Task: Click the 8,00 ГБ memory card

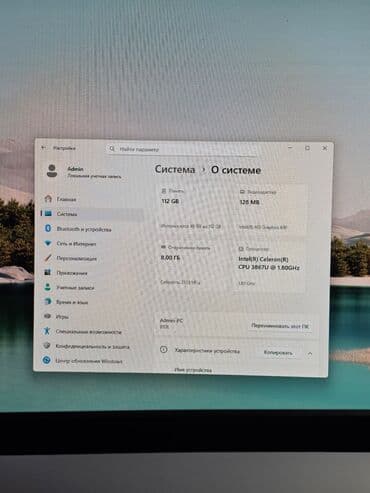Action: click(194, 266)
